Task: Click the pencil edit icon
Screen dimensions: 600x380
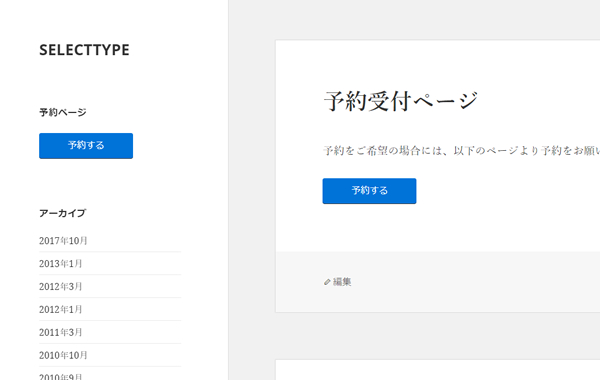Action: [x=327, y=282]
